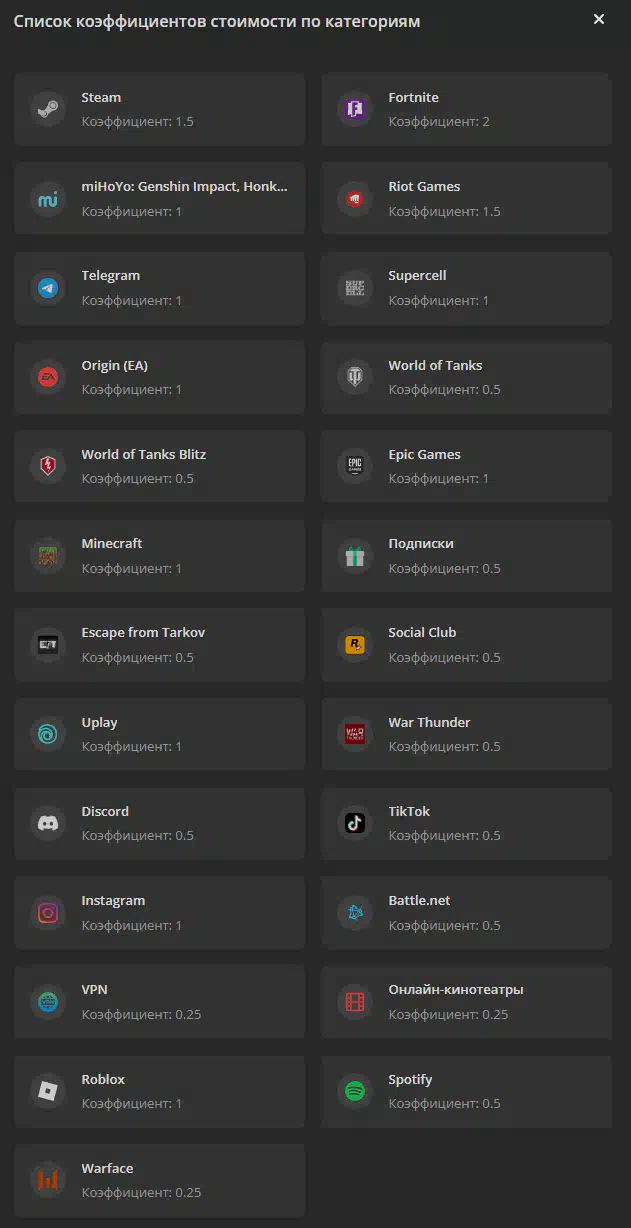The height and width of the screenshot is (1228, 631).
Task: Select the Minecraft category name
Action: coord(111,544)
